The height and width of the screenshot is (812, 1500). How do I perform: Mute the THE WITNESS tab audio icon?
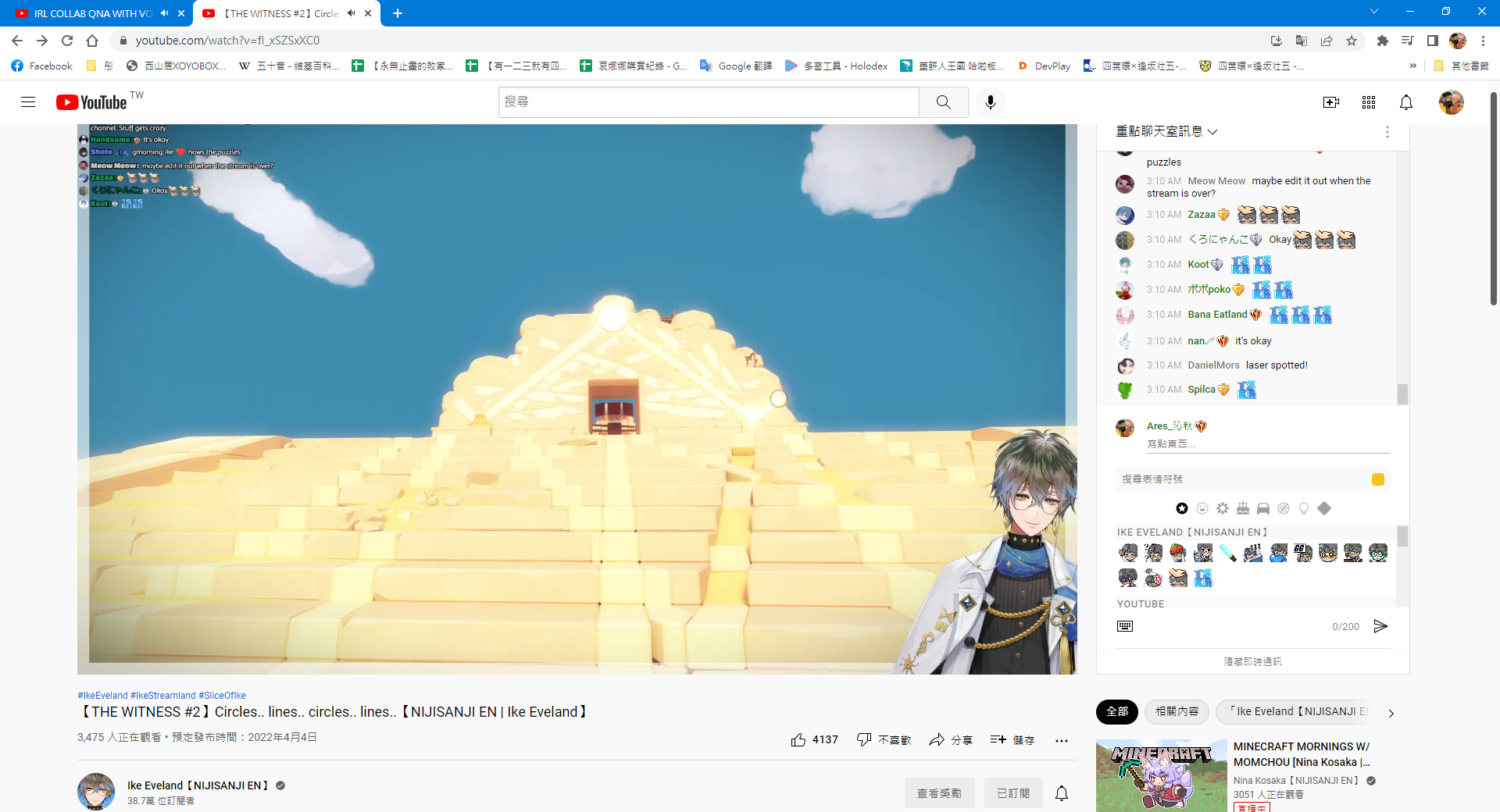coord(352,13)
